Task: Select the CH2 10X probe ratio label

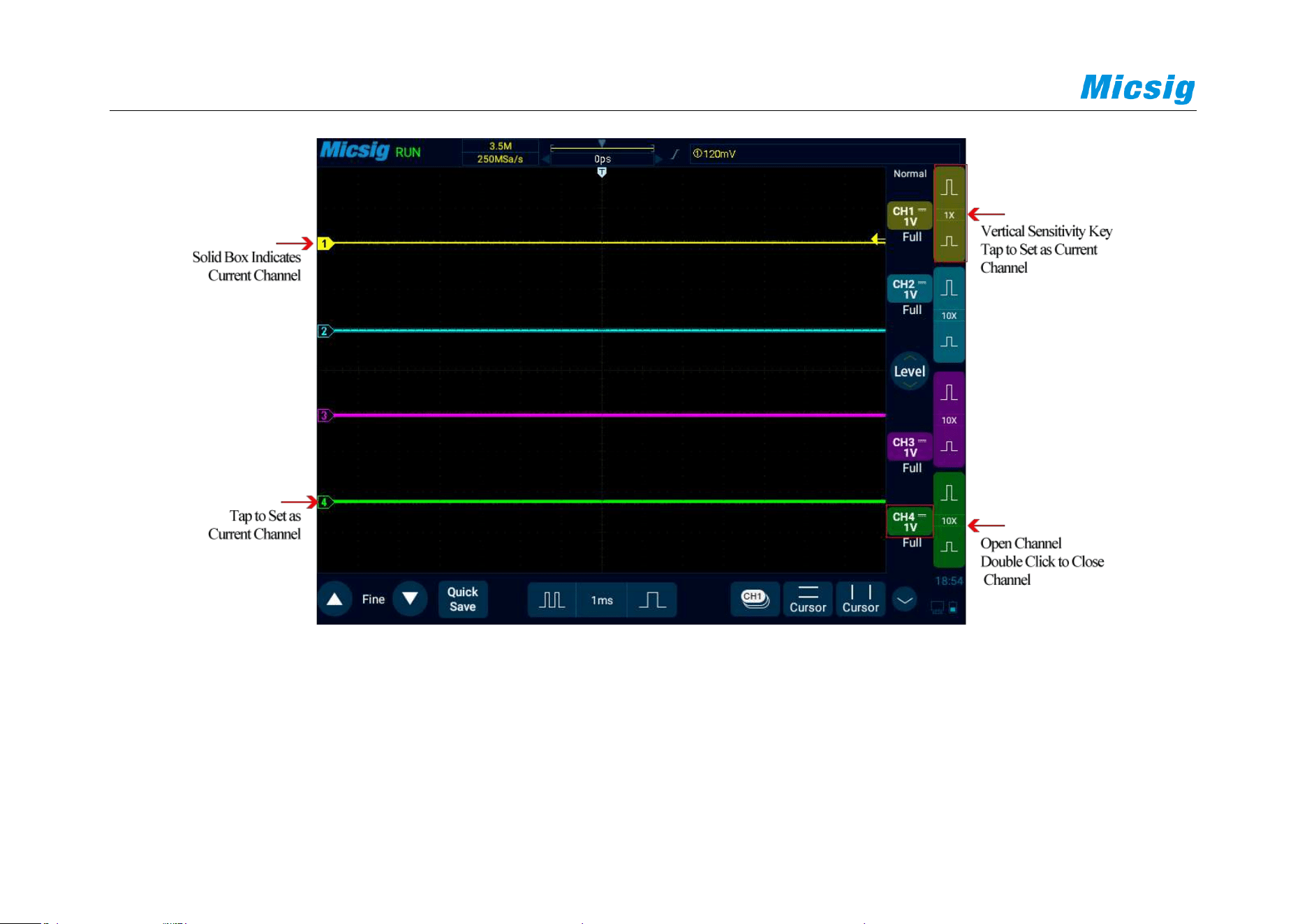Action: coord(950,316)
